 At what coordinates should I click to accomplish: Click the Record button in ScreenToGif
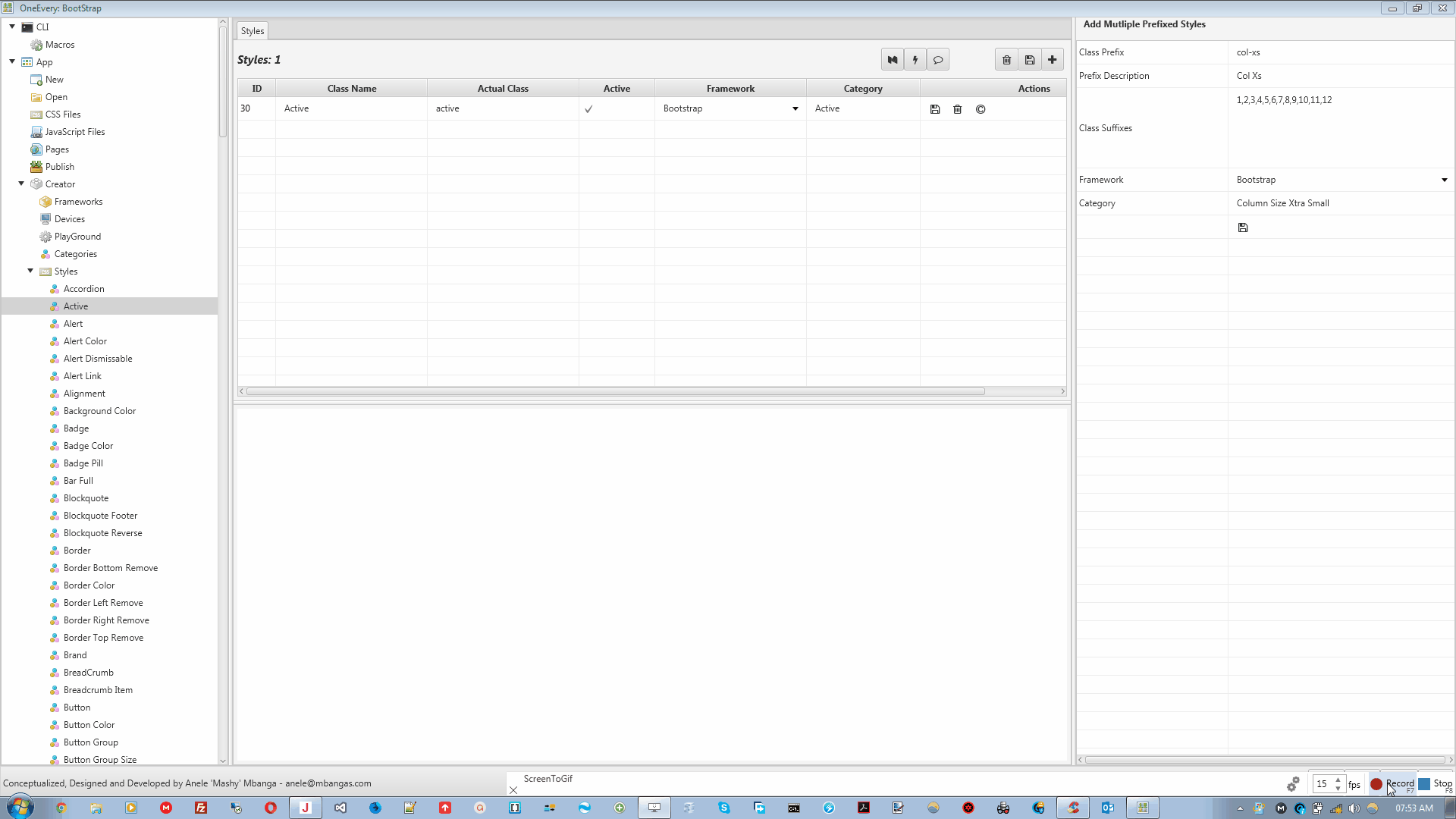[x=1392, y=783]
